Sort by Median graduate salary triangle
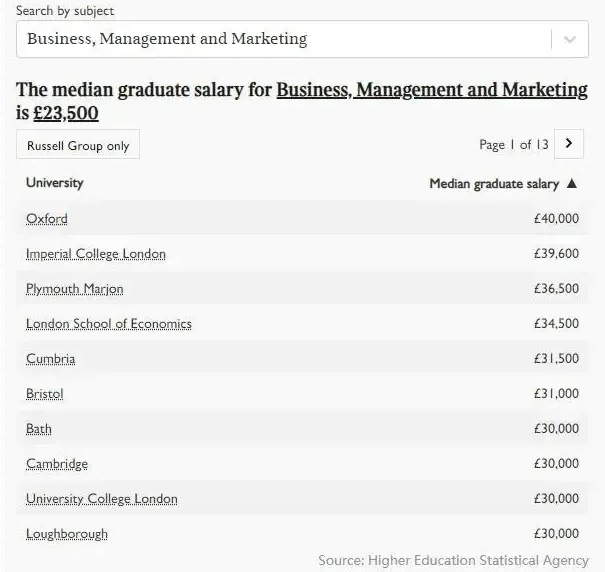This screenshot has width=605, height=572. 572,183
